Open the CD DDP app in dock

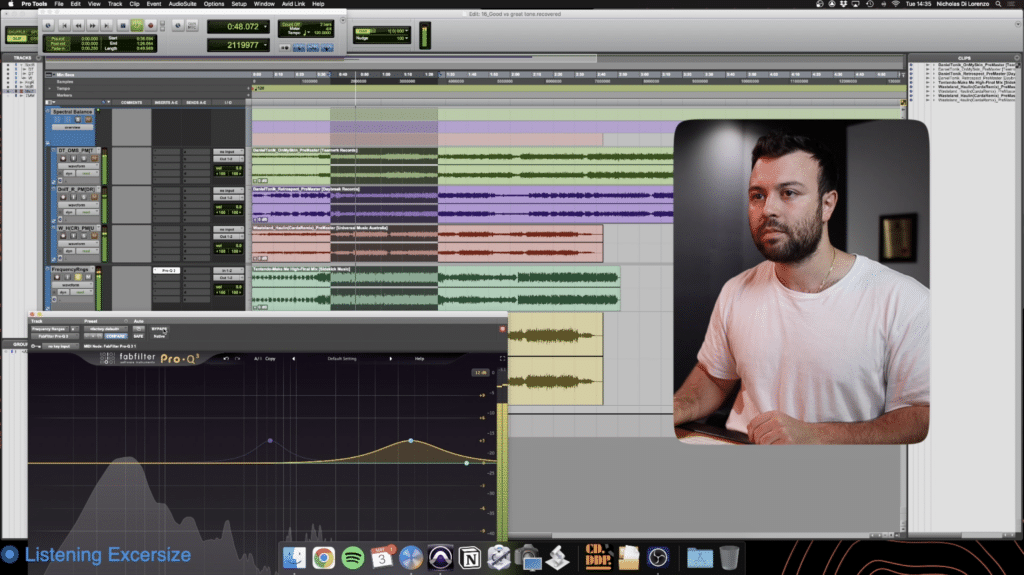(x=598, y=557)
